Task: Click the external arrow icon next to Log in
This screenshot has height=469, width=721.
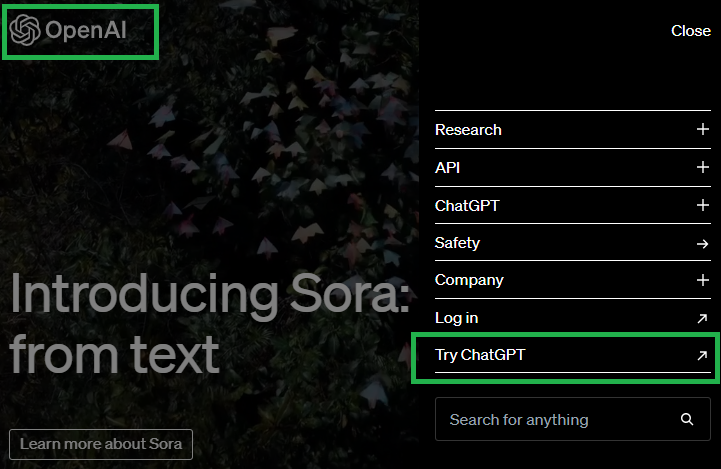Action: coord(702,318)
